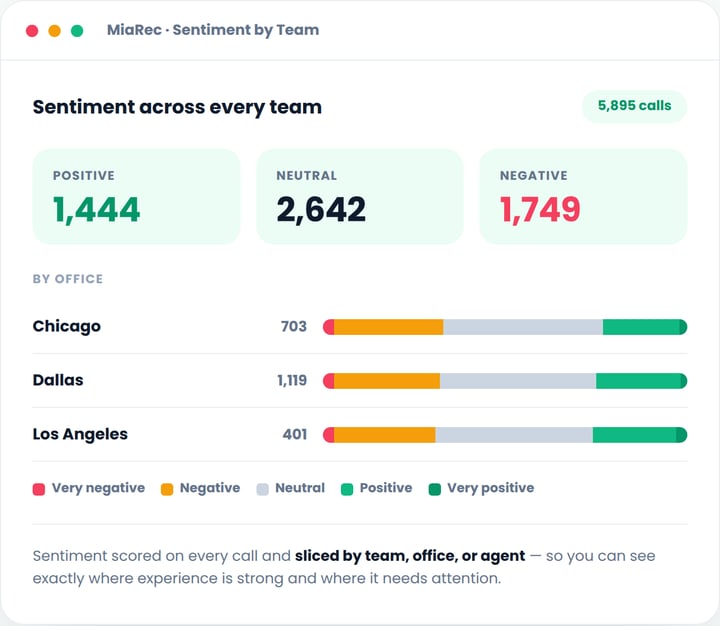
Task: Click bold text 'sliced by team, office, or agent'
Action: click(410, 556)
